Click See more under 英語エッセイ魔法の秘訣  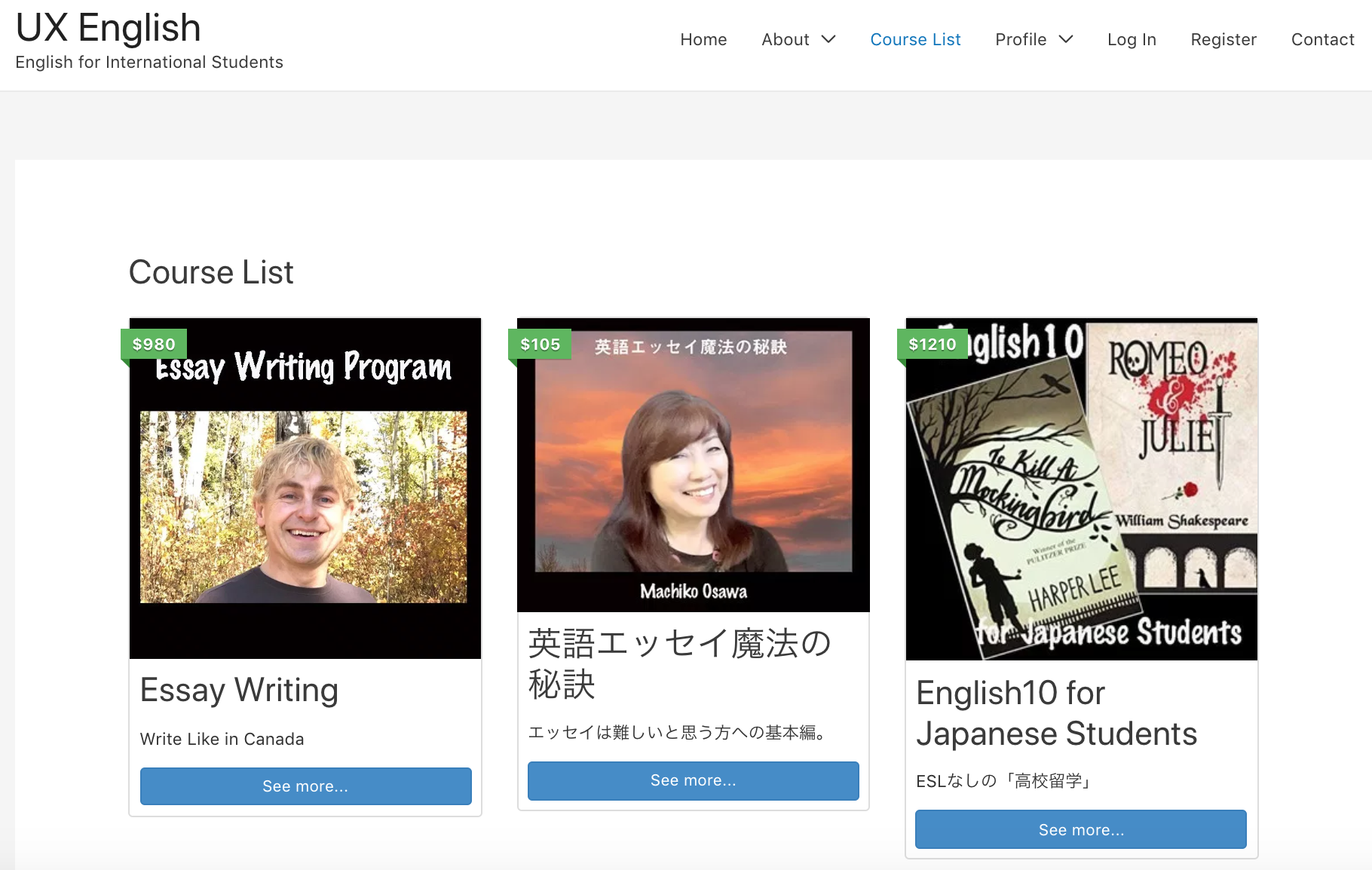[x=694, y=780]
